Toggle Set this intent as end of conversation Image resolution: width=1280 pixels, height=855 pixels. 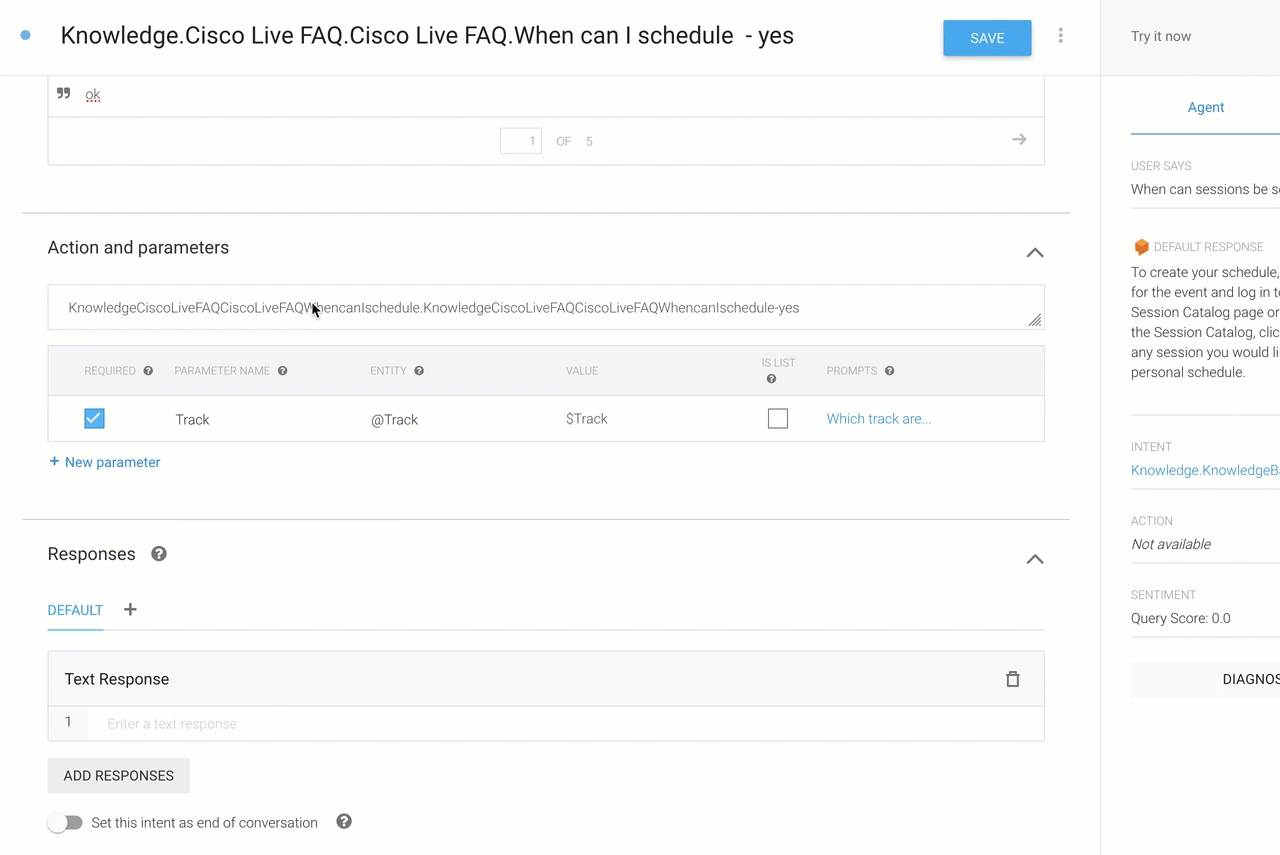click(65, 823)
